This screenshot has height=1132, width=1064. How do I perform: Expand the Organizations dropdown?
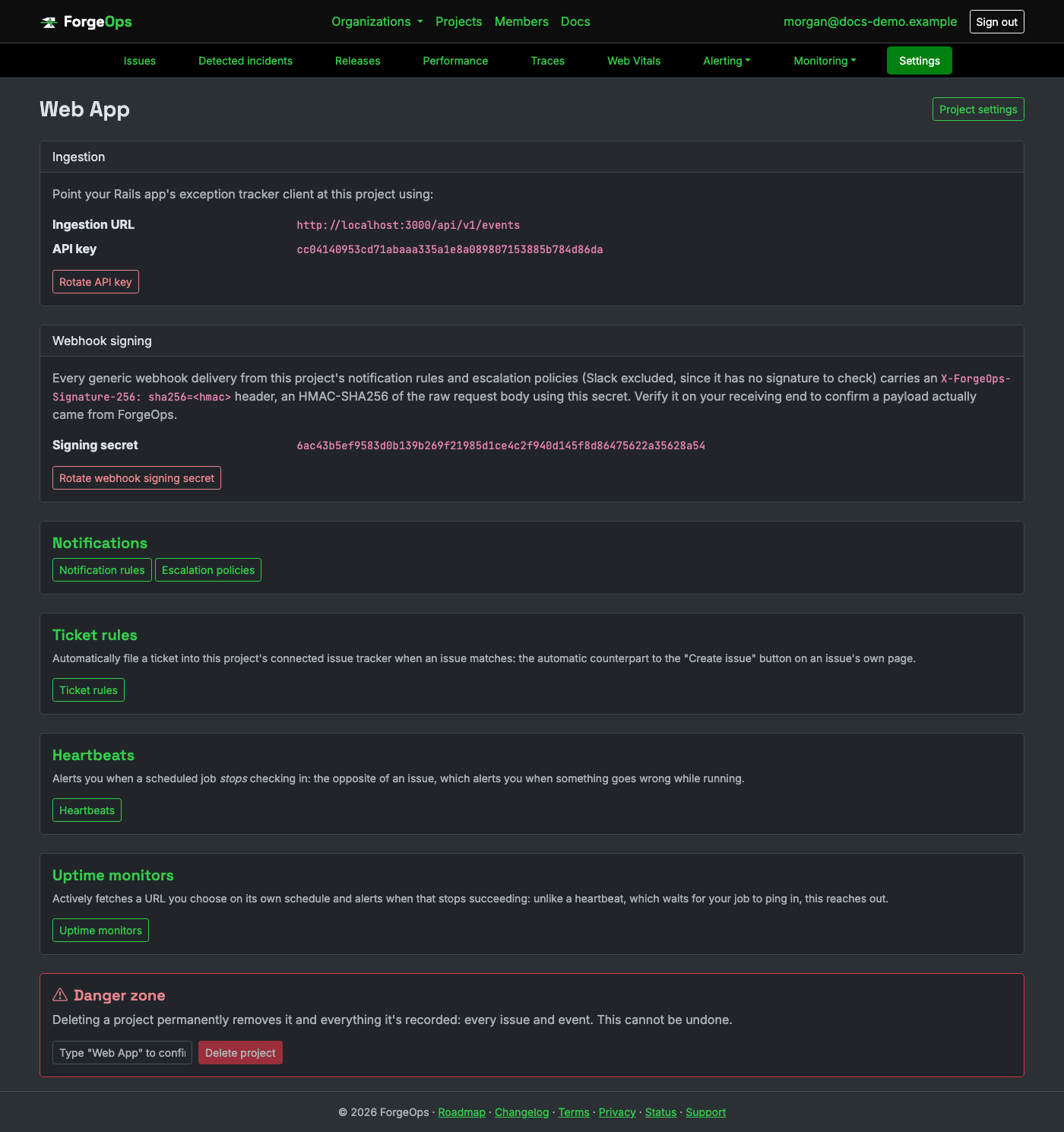[x=377, y=21]
